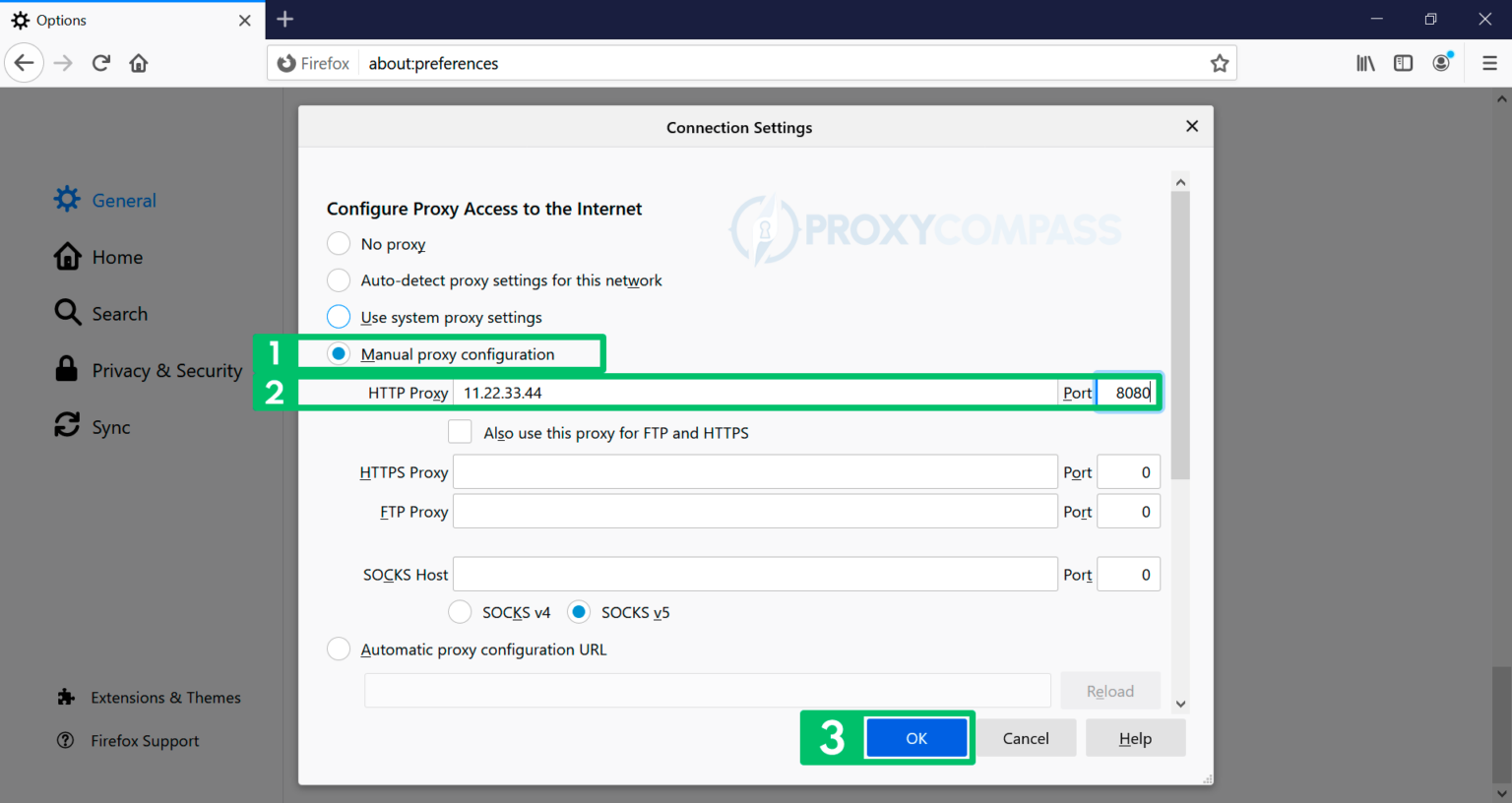This screenshot has height=803, width=1512.
Task: Open the Sync settings section
Action: (x=108, y=426)
